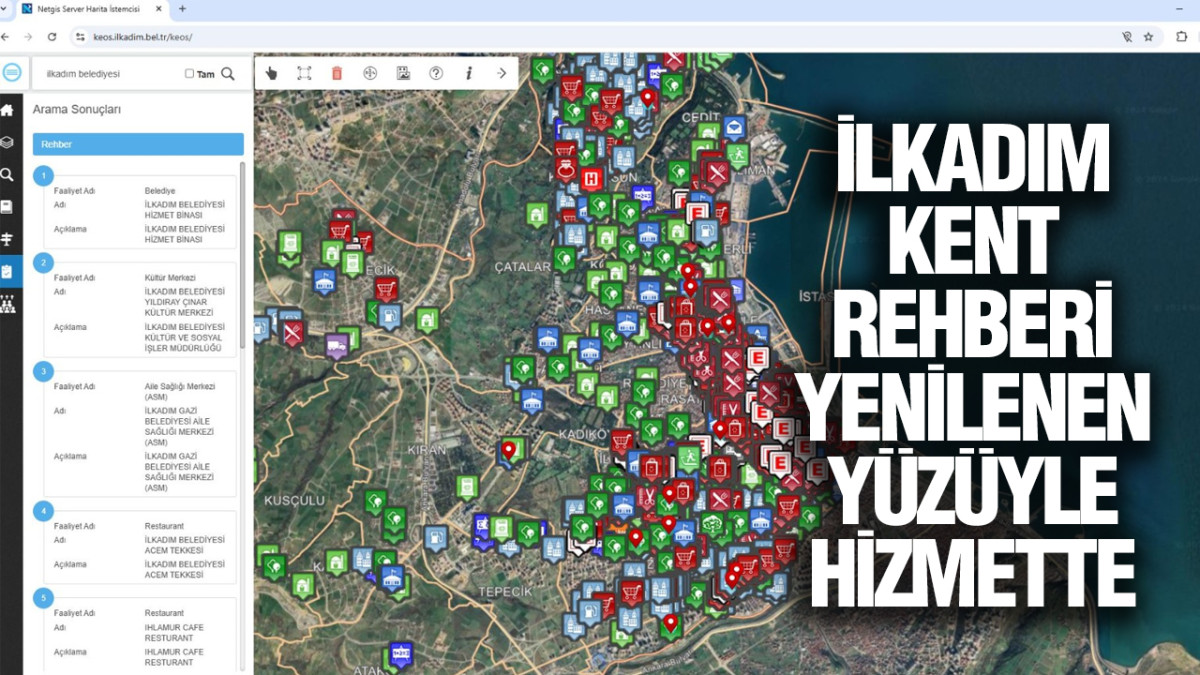Click the red trash delete icon
This screenshot has height=675, width=1200.
(x=337, y=73)
